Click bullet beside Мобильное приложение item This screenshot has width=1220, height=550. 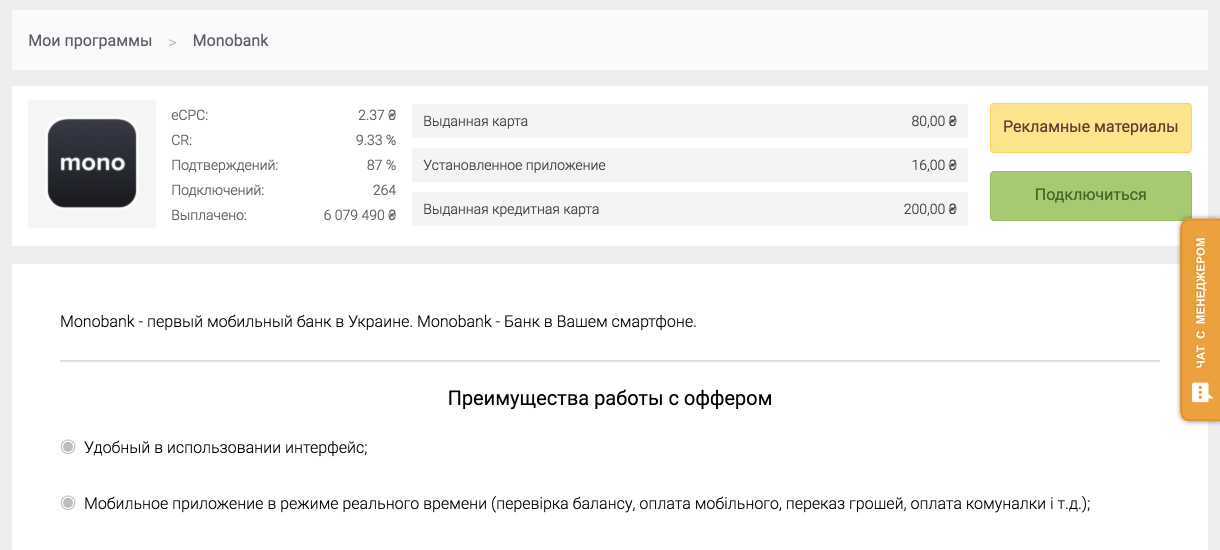tap(68, 503)
